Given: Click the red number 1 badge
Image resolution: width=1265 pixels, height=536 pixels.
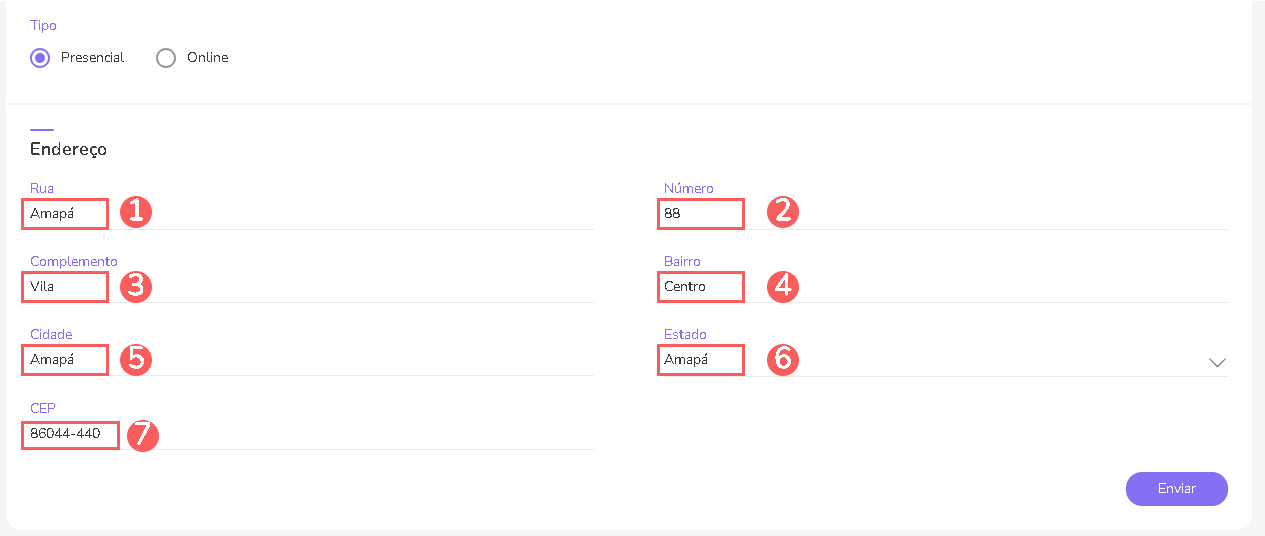Looking at the screenshot, I should coord(136,212).
